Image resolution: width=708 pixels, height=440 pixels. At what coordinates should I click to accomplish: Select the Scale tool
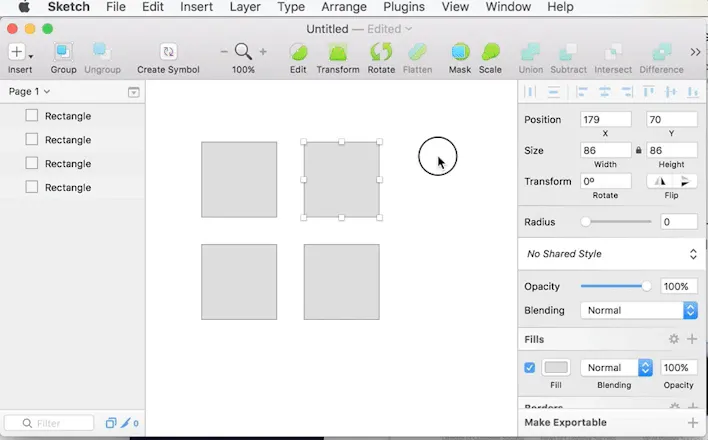490,52
